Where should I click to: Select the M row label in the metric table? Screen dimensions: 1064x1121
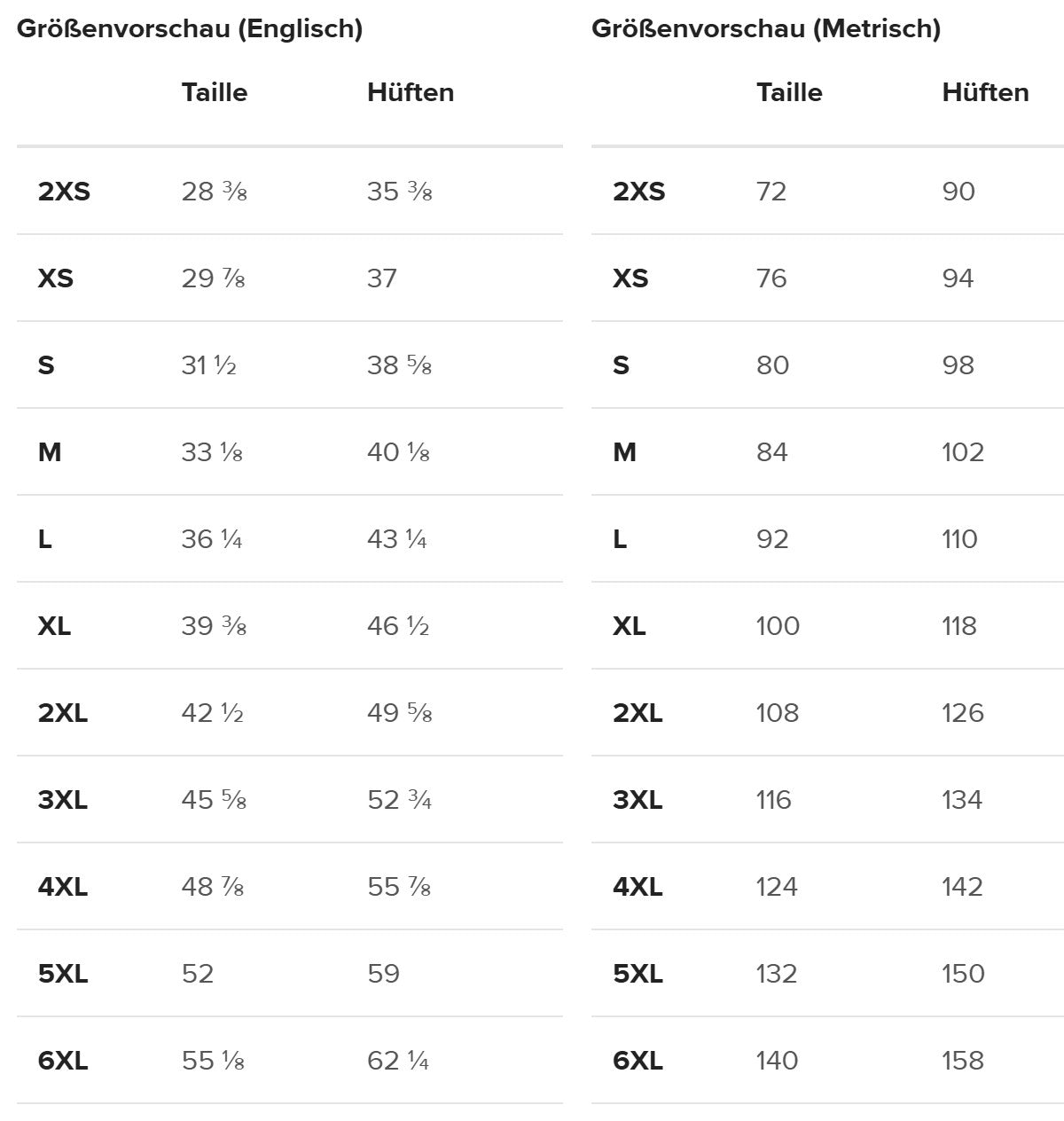pos(624,452)
